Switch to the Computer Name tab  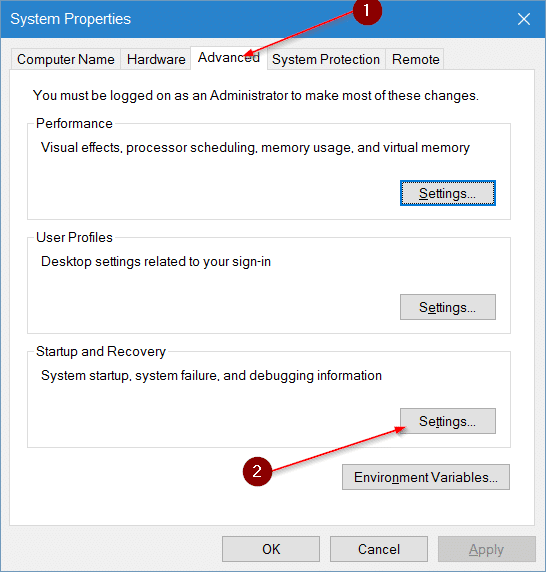(x=66, y=59)
